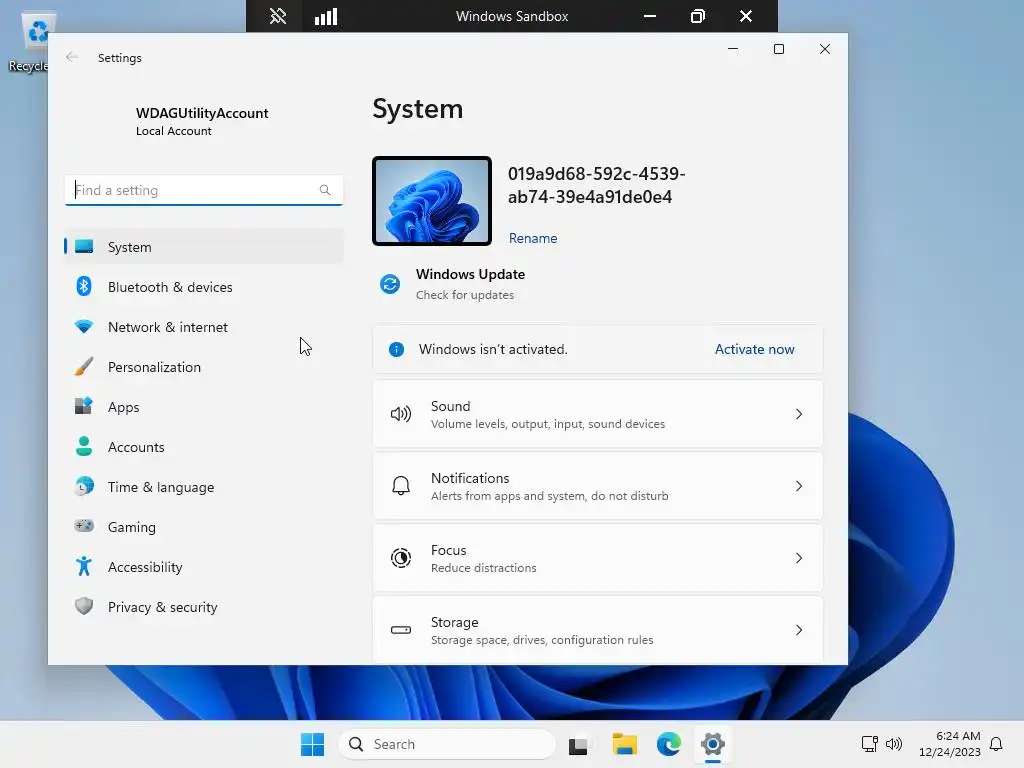Launch File Explorer from taskbar
Screen dimensions: 1024x768
pos(624,744)
